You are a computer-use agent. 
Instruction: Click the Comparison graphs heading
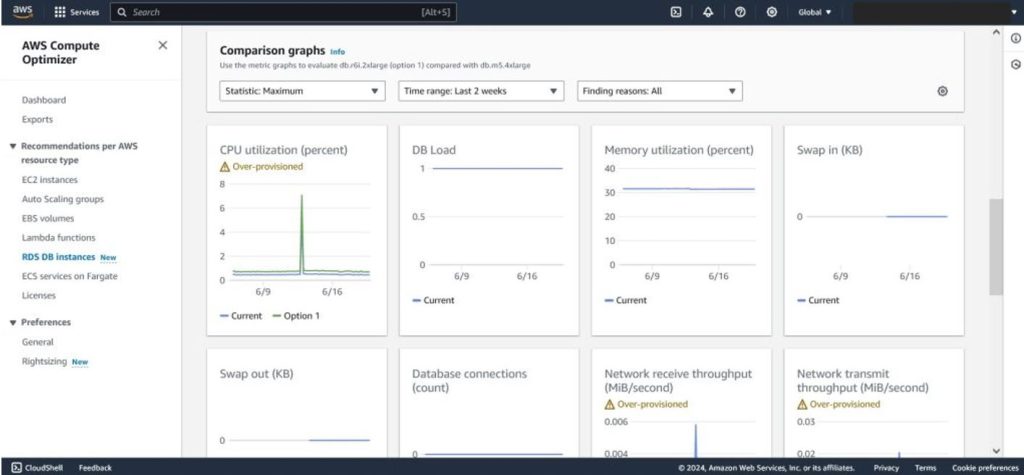pos(272,50)
